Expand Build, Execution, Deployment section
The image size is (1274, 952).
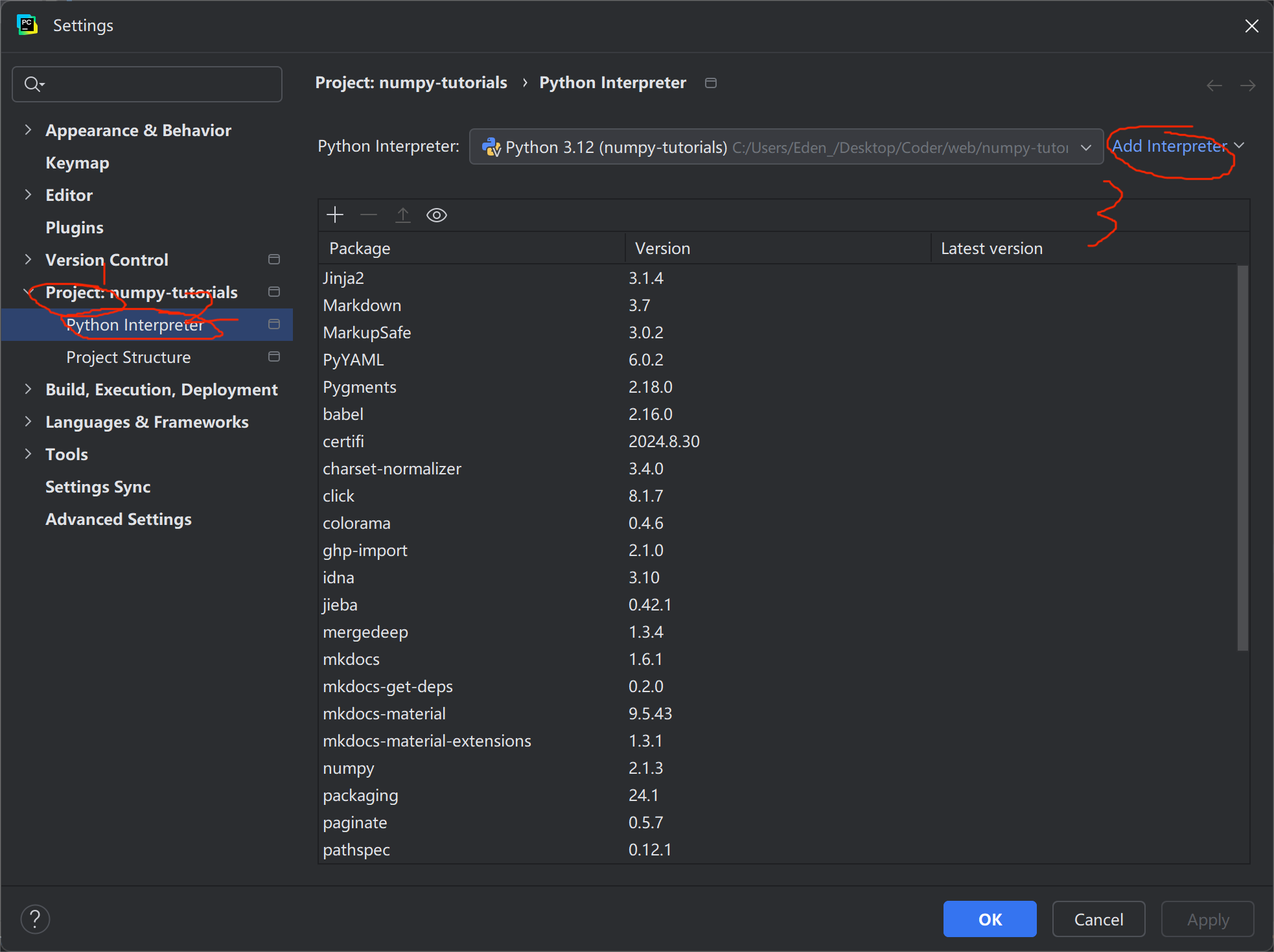click(28, 389)
